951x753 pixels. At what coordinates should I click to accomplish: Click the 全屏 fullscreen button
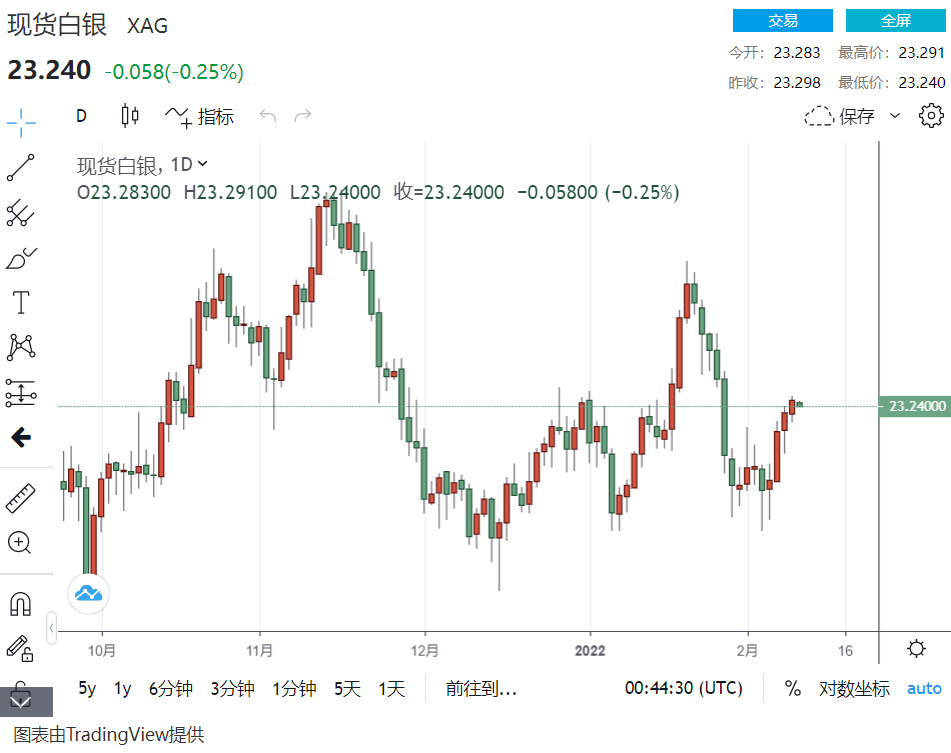click(x=895, y=21)
